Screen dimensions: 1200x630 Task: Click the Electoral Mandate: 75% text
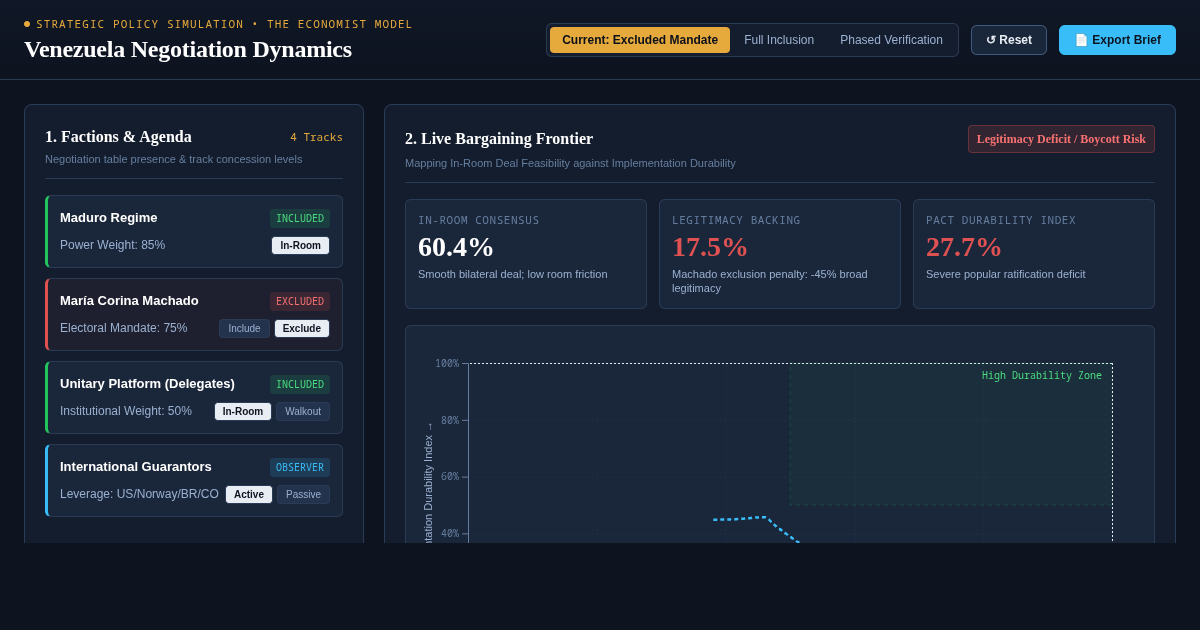tap(123, 328)
